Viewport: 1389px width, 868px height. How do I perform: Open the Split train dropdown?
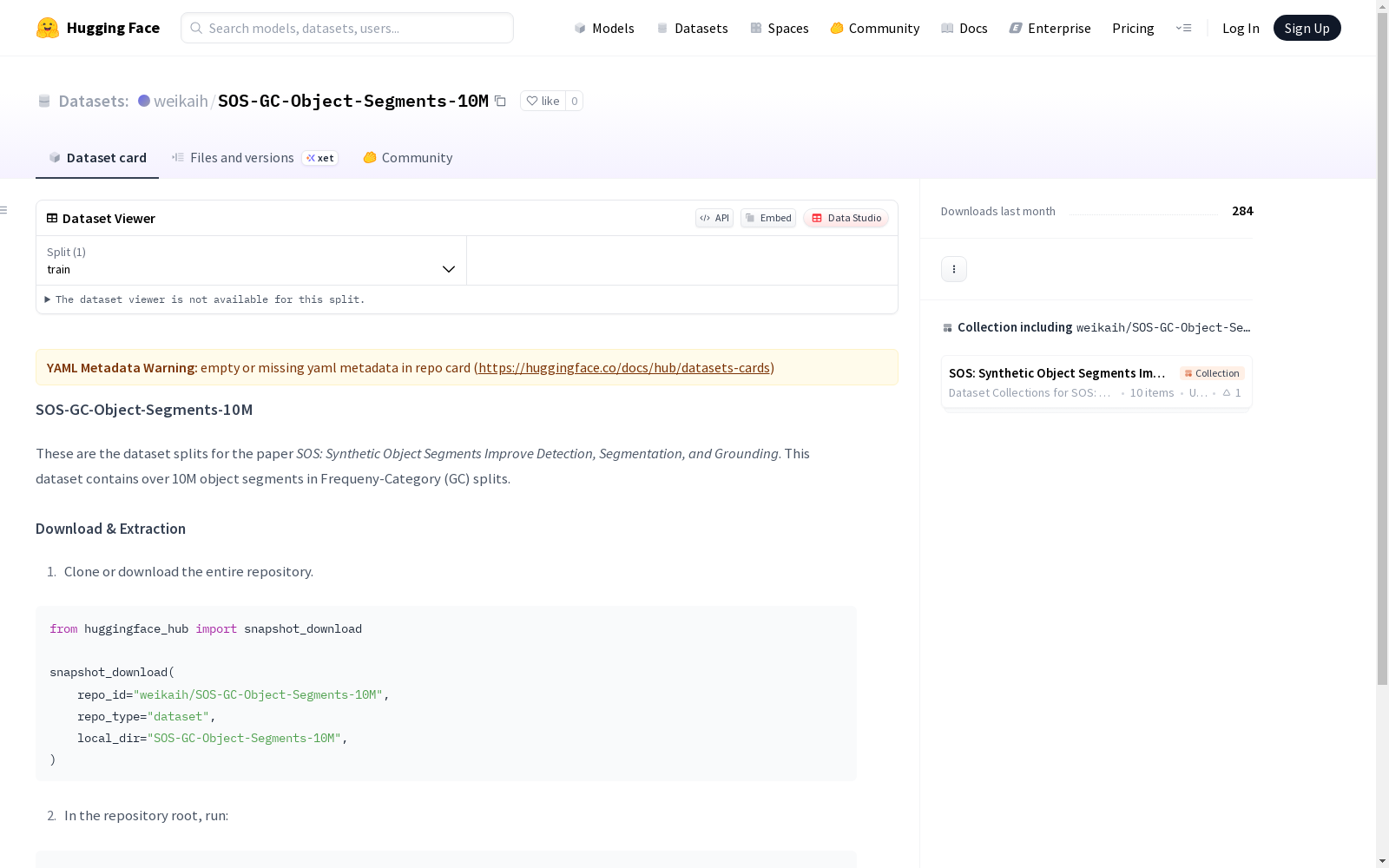tap(251, 260)
